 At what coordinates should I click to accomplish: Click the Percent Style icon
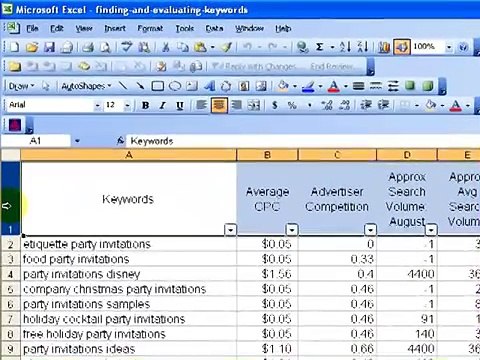tap(292, 105)
